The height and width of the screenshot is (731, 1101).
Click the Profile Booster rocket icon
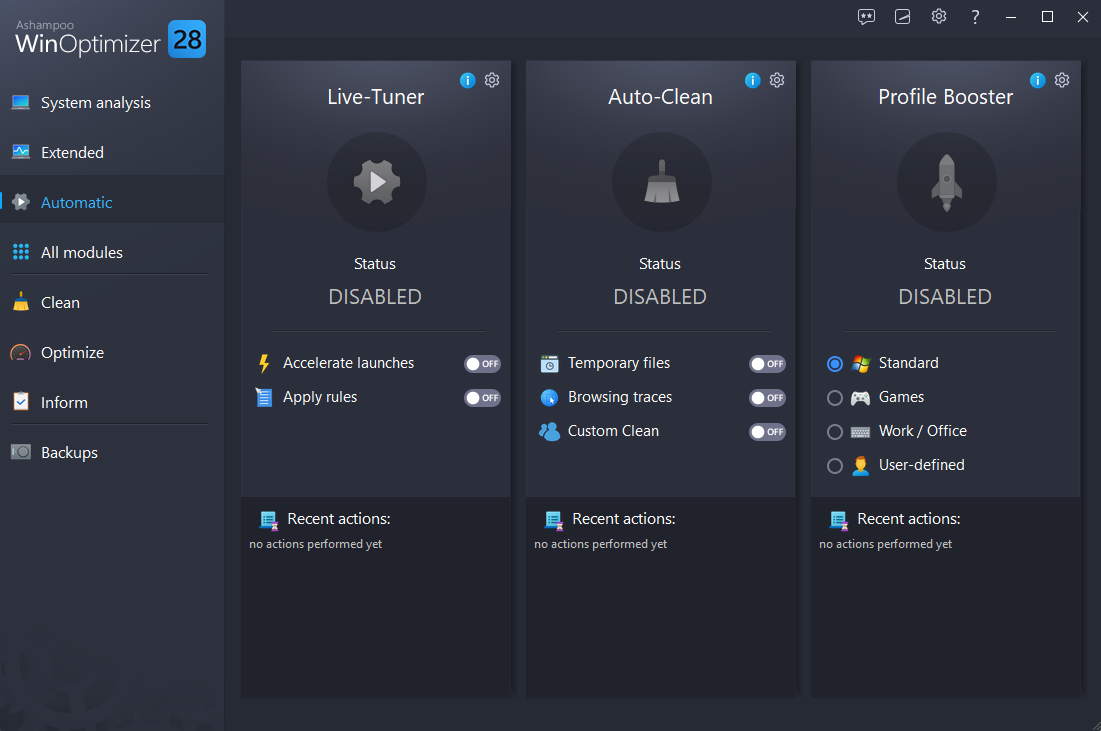pos(946,182)
